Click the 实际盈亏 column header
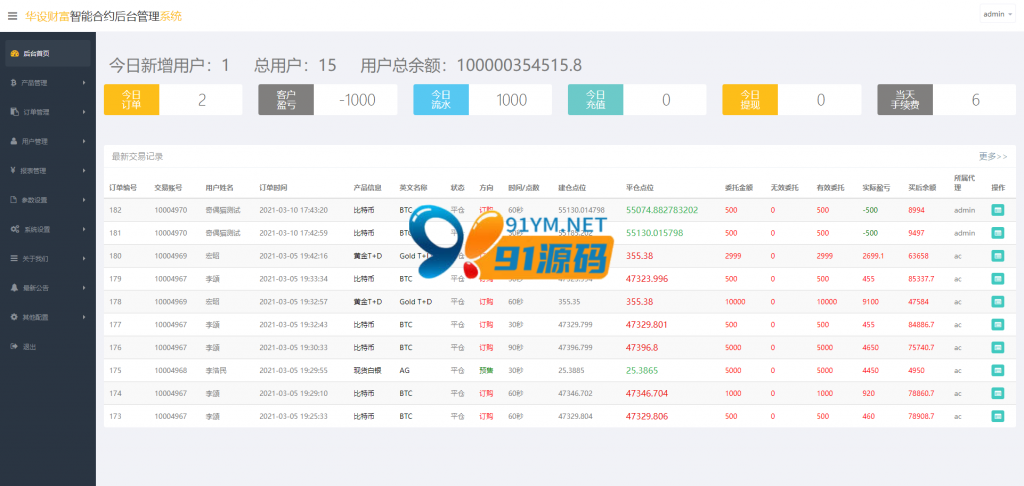 [876, 187]
